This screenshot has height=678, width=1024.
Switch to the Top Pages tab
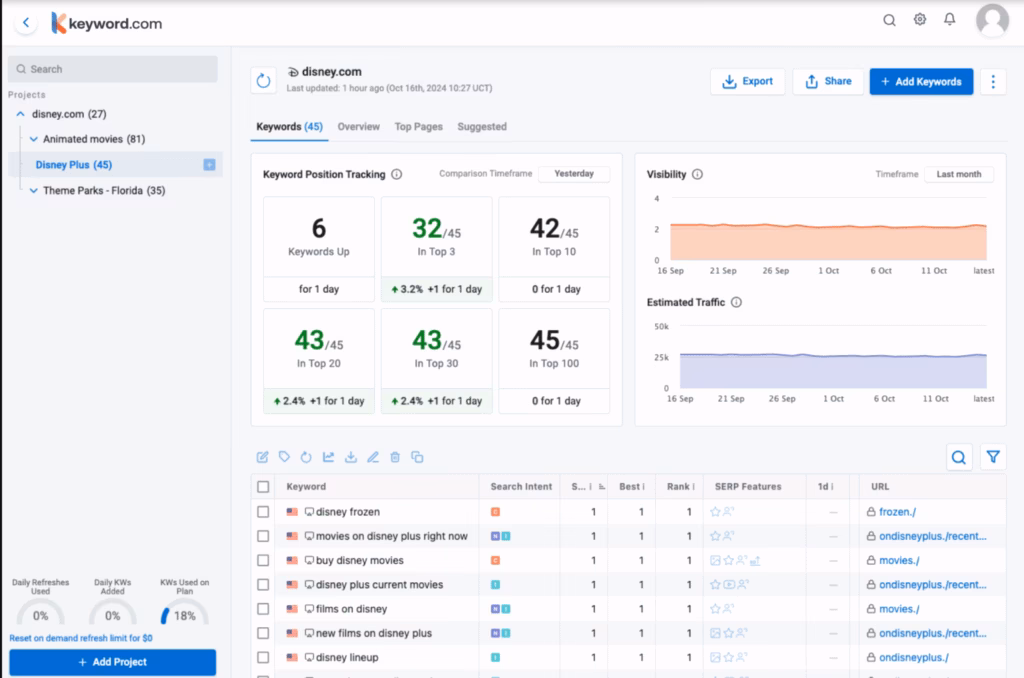418,127
